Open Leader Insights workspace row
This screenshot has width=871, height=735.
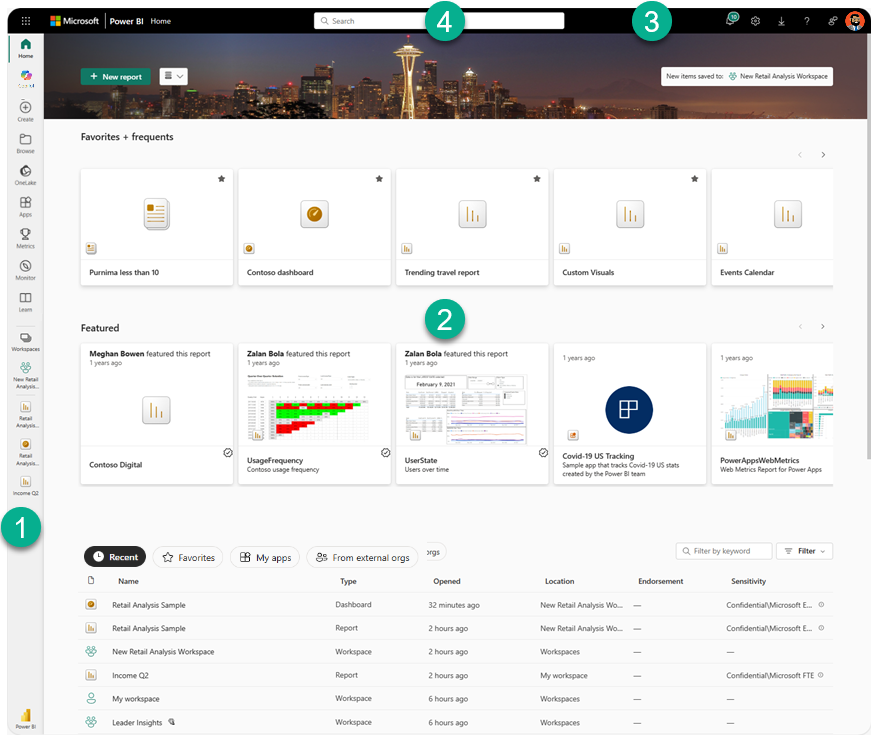tap(455, 722)
